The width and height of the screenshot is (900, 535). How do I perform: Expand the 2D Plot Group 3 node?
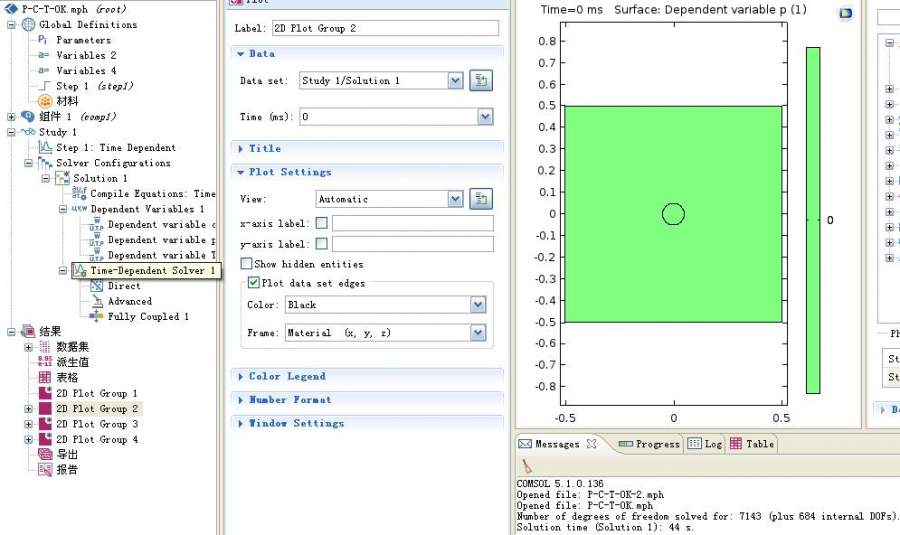(28, 424)
